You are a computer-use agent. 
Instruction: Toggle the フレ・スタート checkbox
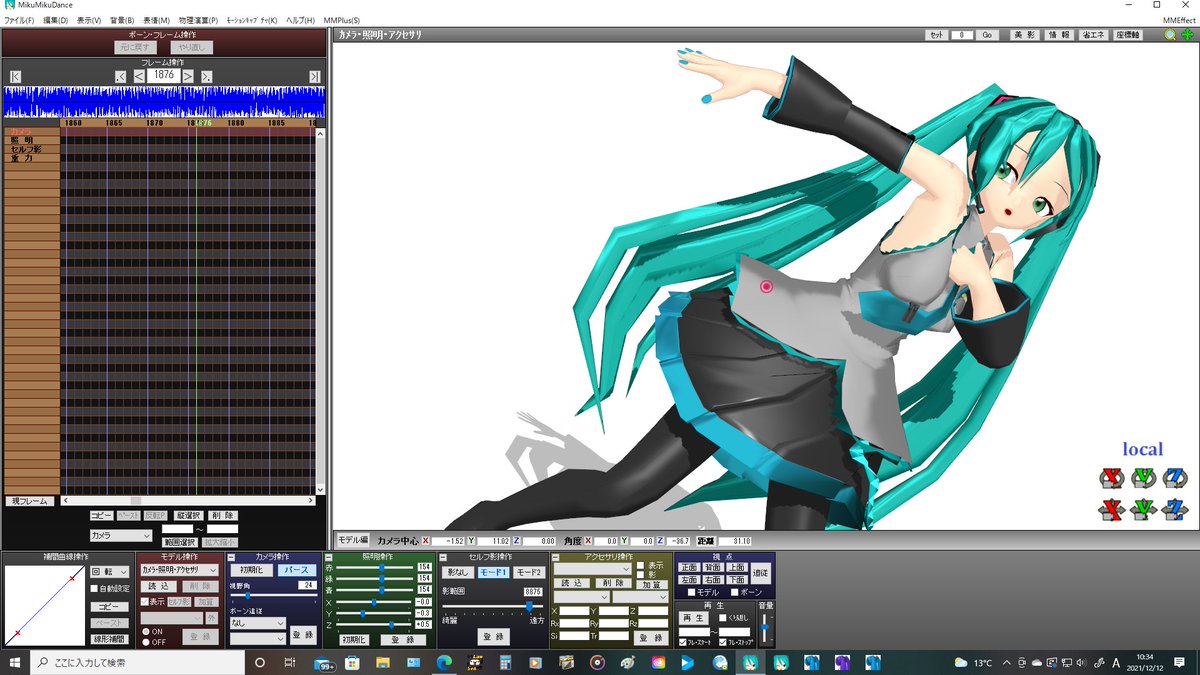pyautogui.click(x=683, y=642)
